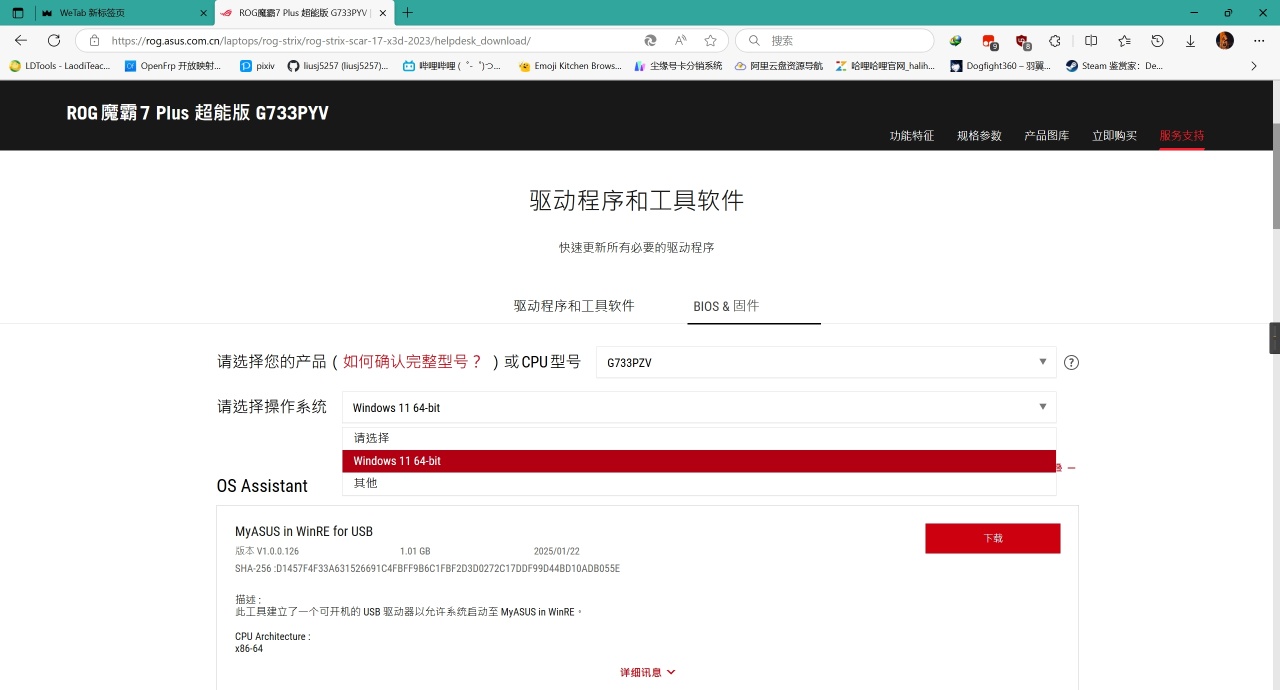Screen dimensions: 1280x690
Task: Click the 2025/01/22 release date
Action: pyautogui.click(x=557, y=551)
